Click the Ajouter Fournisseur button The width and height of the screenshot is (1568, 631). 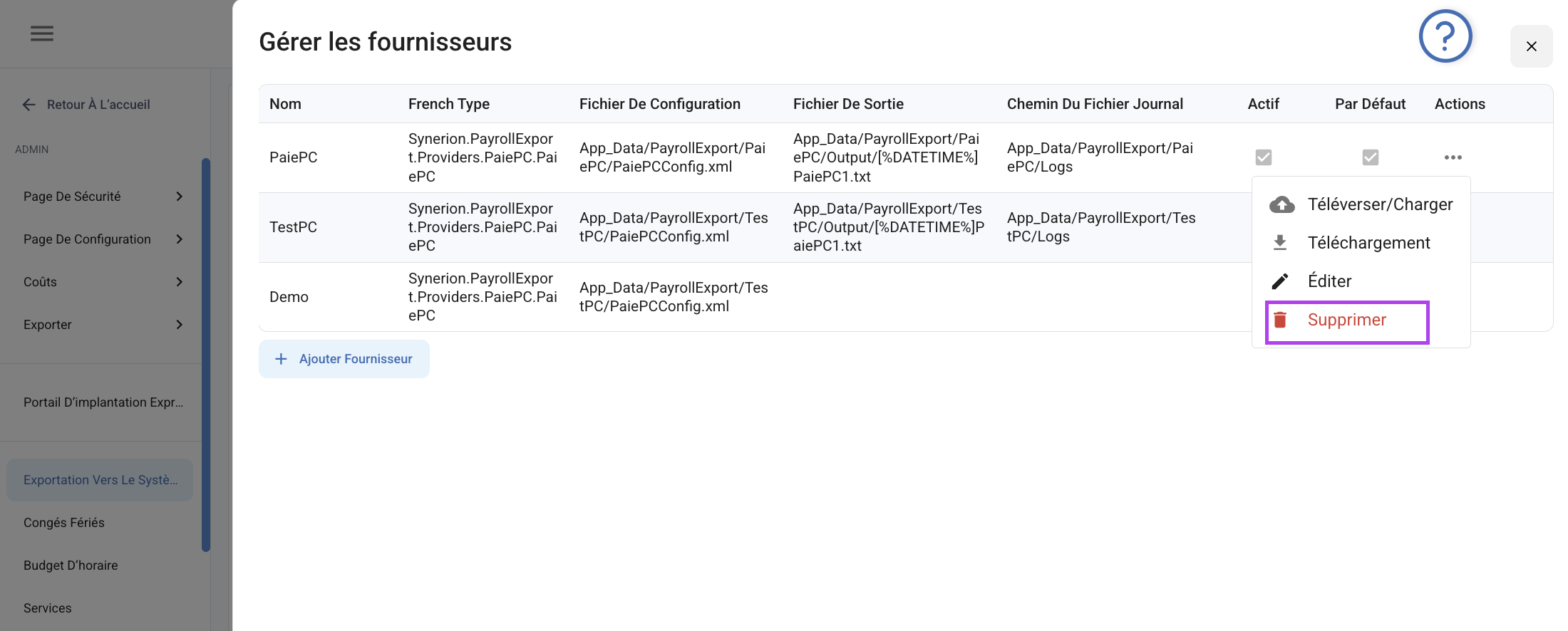click(x=344, y=359)
